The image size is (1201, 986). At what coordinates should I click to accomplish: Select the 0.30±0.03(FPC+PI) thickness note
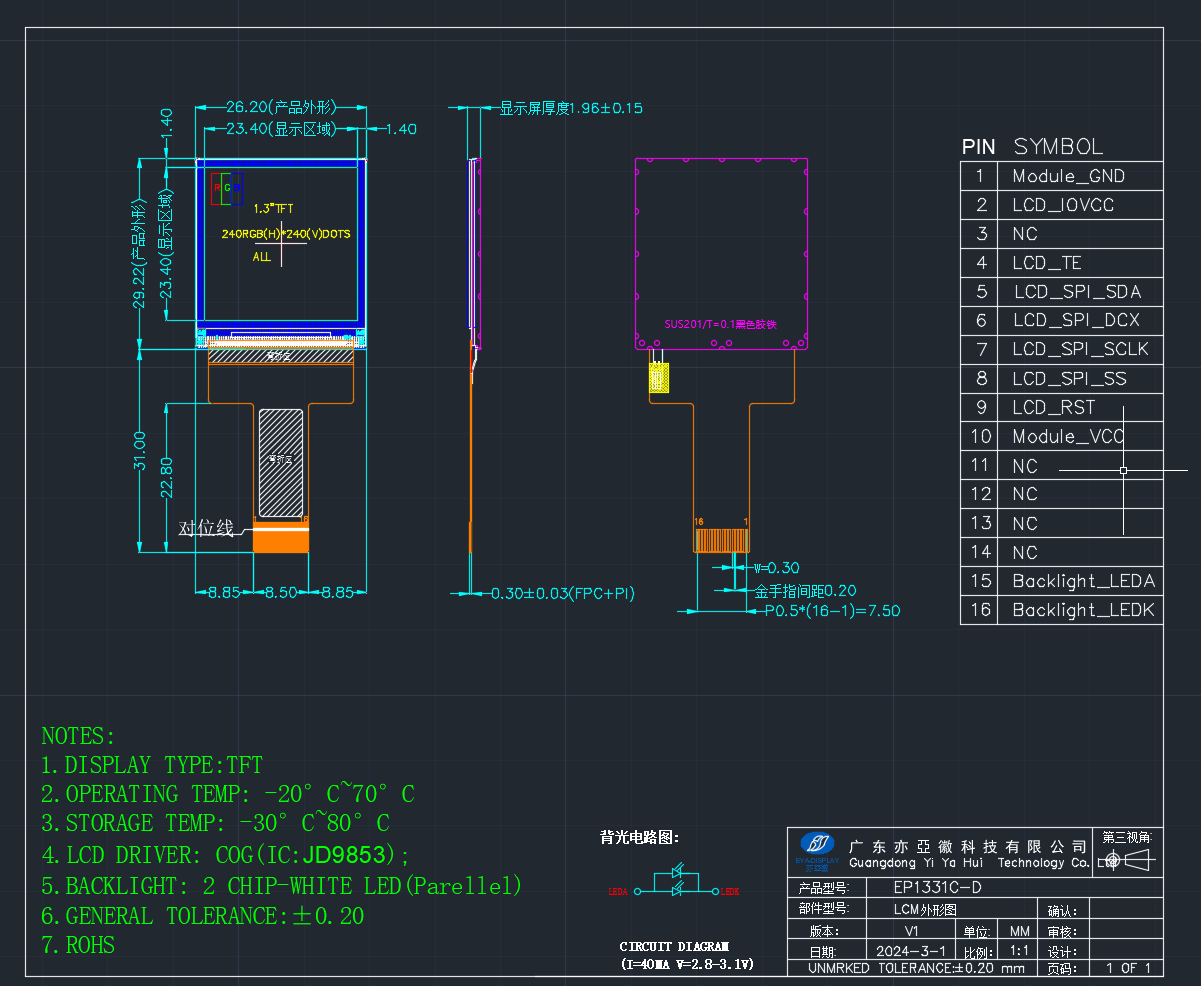pyautogui.click(x=562, y=594)
